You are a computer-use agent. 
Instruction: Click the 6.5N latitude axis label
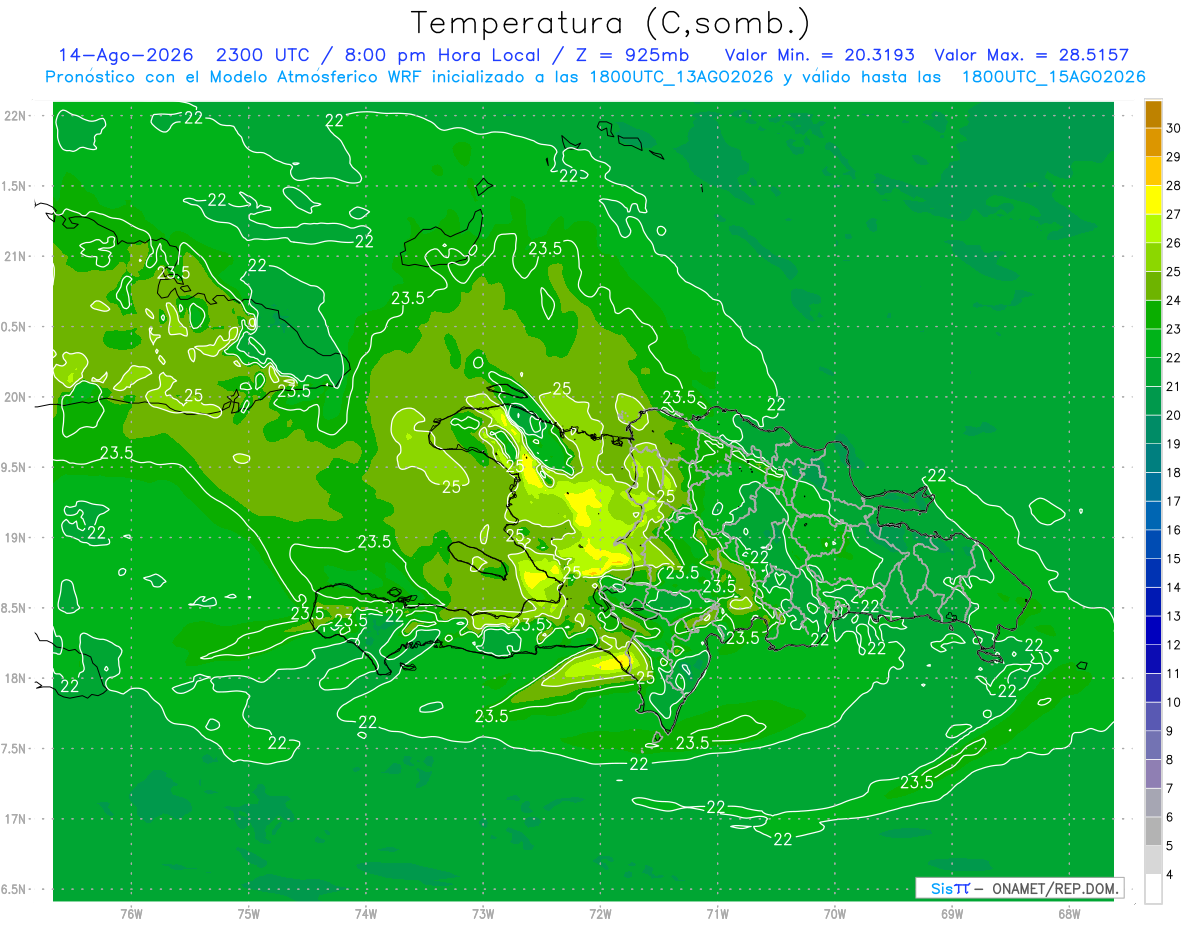tap(15, 890)
